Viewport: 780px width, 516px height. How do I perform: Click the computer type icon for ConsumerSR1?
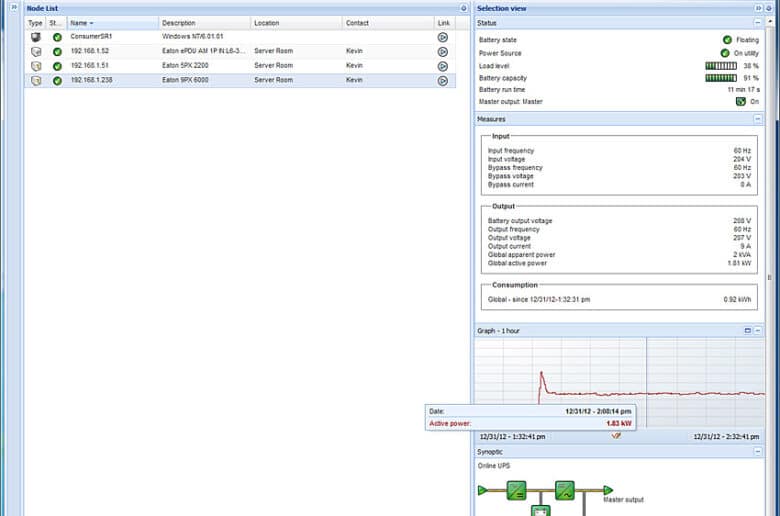(x=36, y=37)
